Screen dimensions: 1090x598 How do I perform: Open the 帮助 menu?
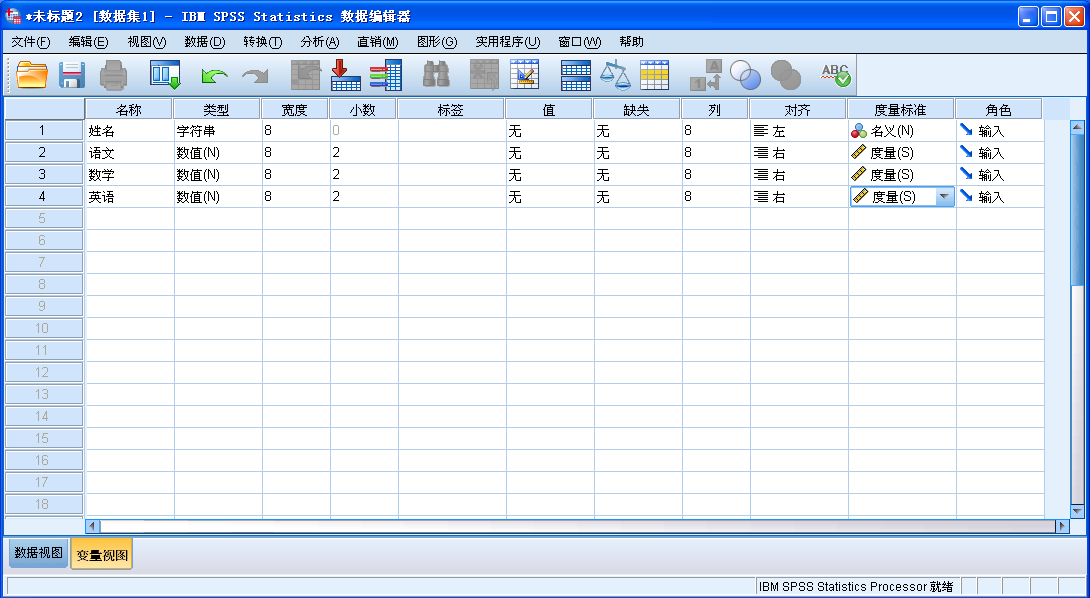[631, 42]
